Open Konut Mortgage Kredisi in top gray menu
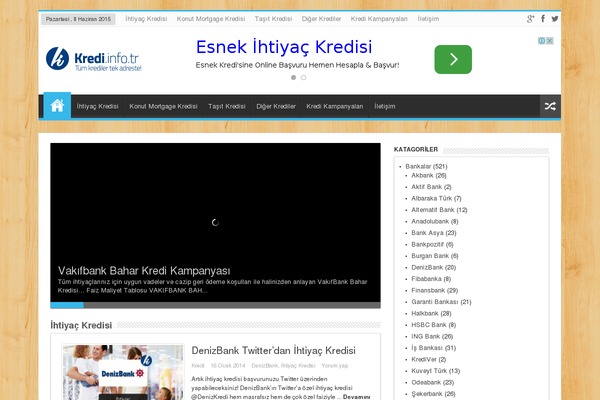 [x=211, y=19]
